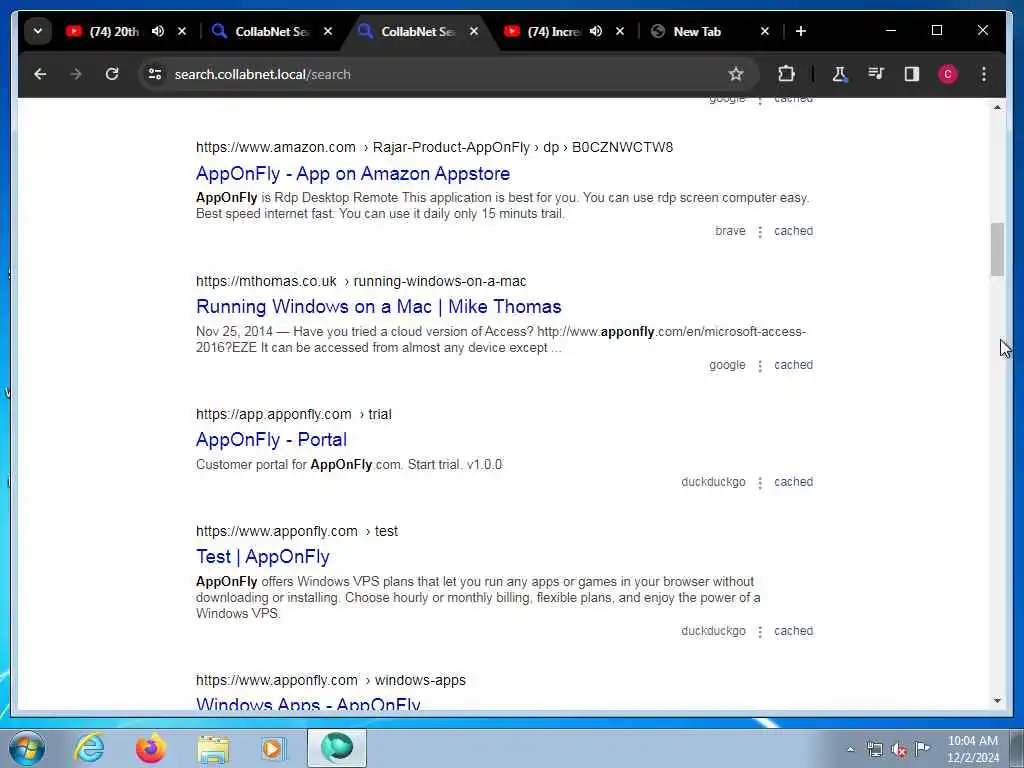
Task: Expand options dots beside 'brave' label
Action: tap(760, 232)
